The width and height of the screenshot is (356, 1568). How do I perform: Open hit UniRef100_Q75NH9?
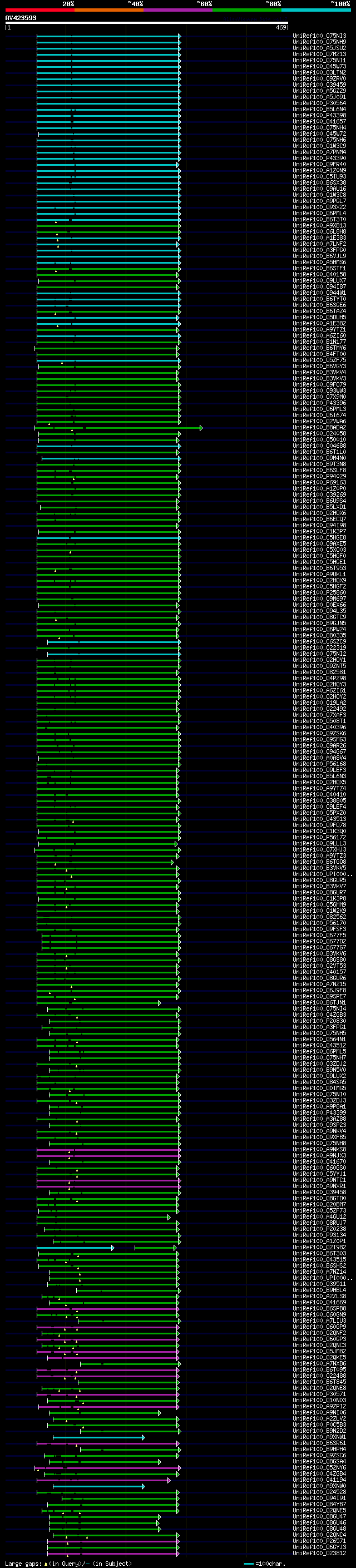click(x=319, y=42)
